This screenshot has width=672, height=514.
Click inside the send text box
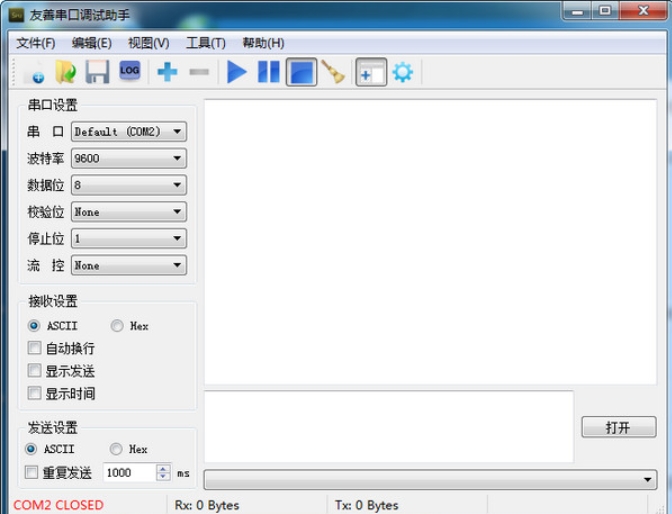(x=389, y=427)
